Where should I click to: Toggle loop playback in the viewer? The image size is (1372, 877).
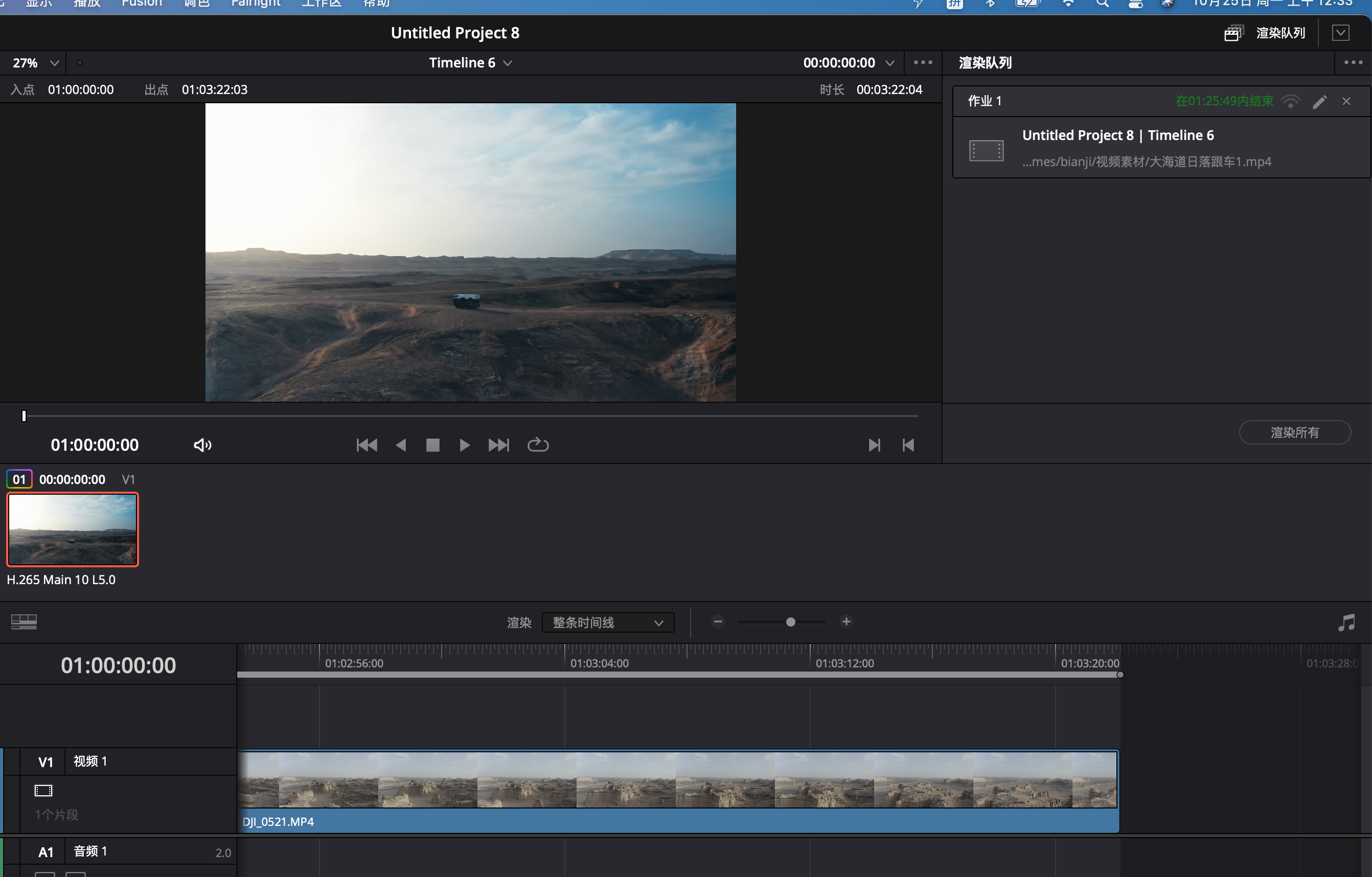[537, 445]
